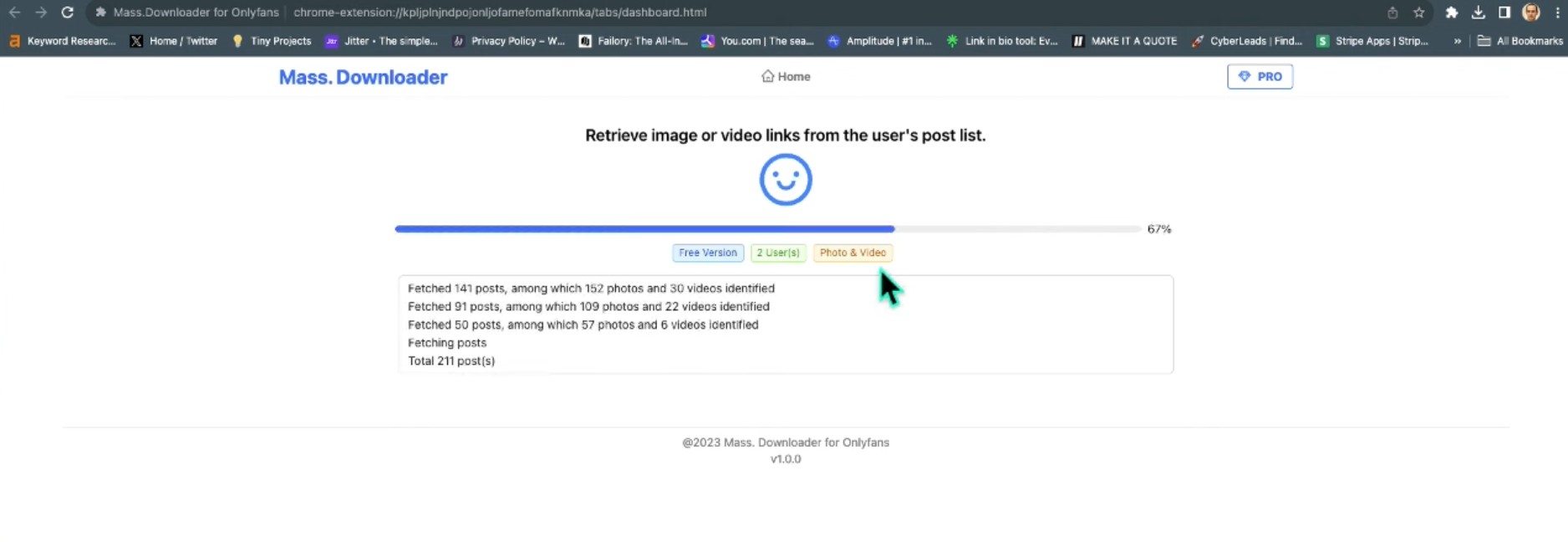
Task: Open Link in bio tool bookmark
Action: pos(1002,41)
